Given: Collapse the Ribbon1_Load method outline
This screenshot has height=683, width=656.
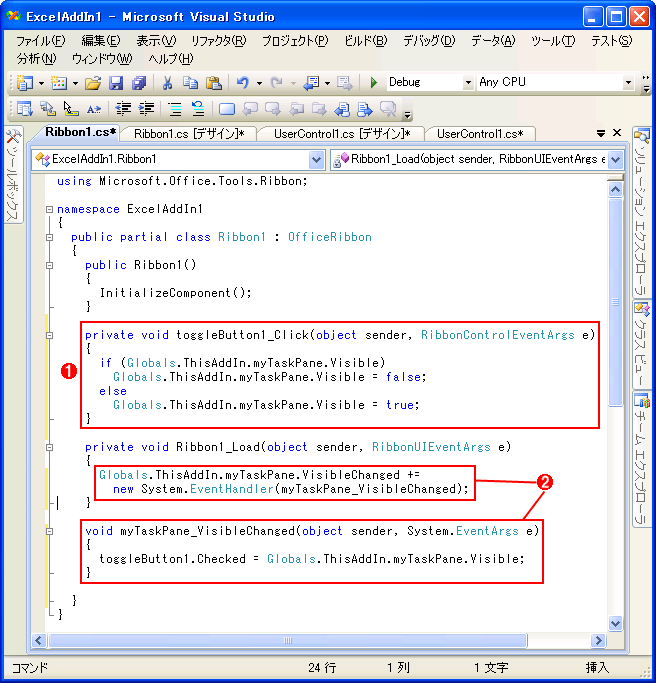Looking at the screenshot, I should [x=50, y=447].
